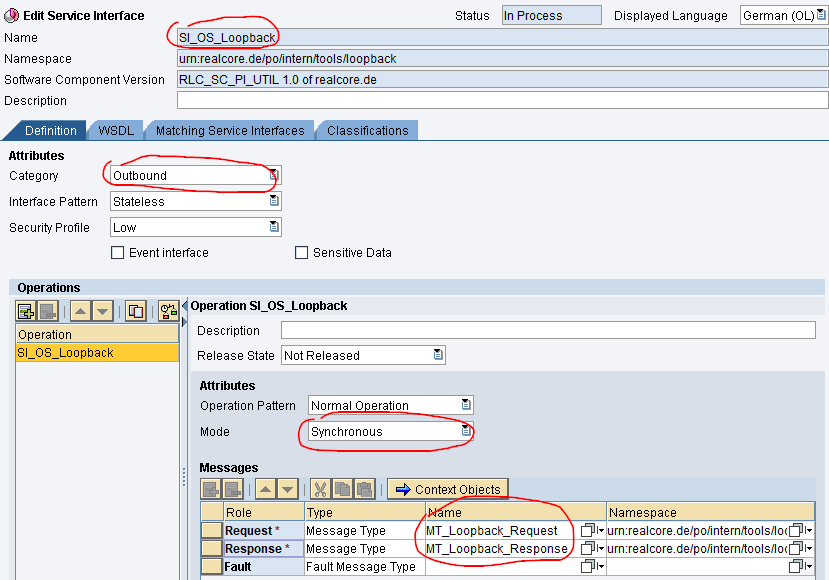
Task: Click into the top Description input field
Action: (502, 101)
